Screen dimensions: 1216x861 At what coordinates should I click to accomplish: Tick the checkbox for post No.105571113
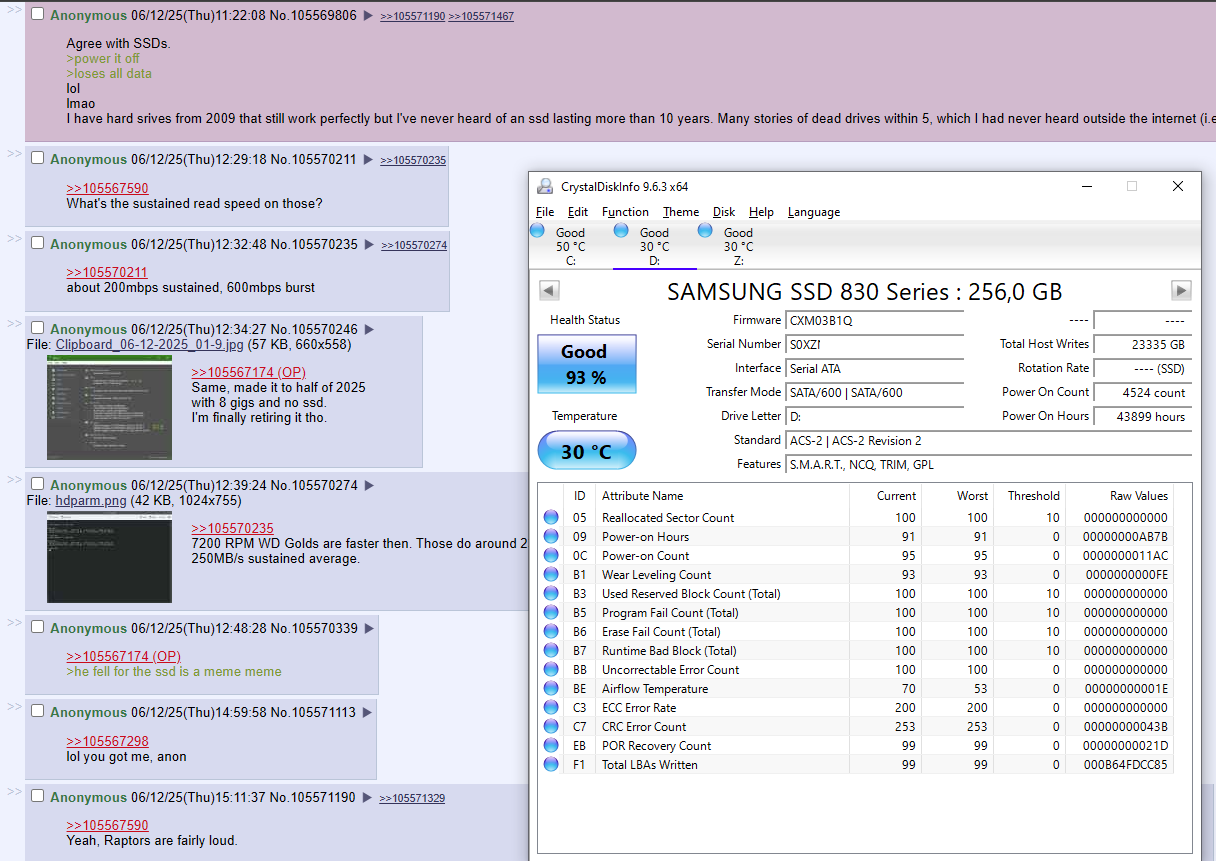point(38,711)
